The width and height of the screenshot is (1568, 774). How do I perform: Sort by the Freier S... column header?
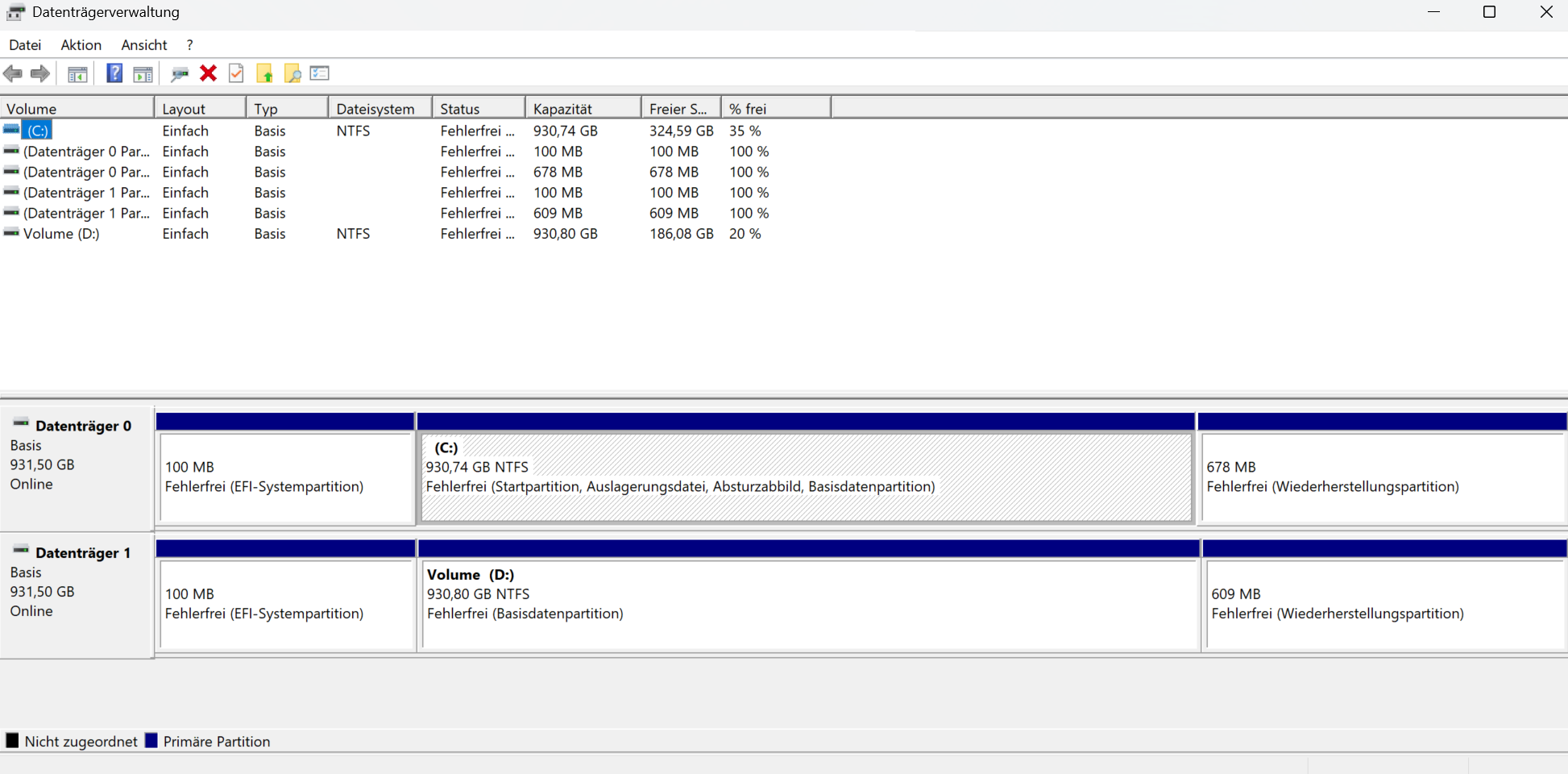click(682, 108)
